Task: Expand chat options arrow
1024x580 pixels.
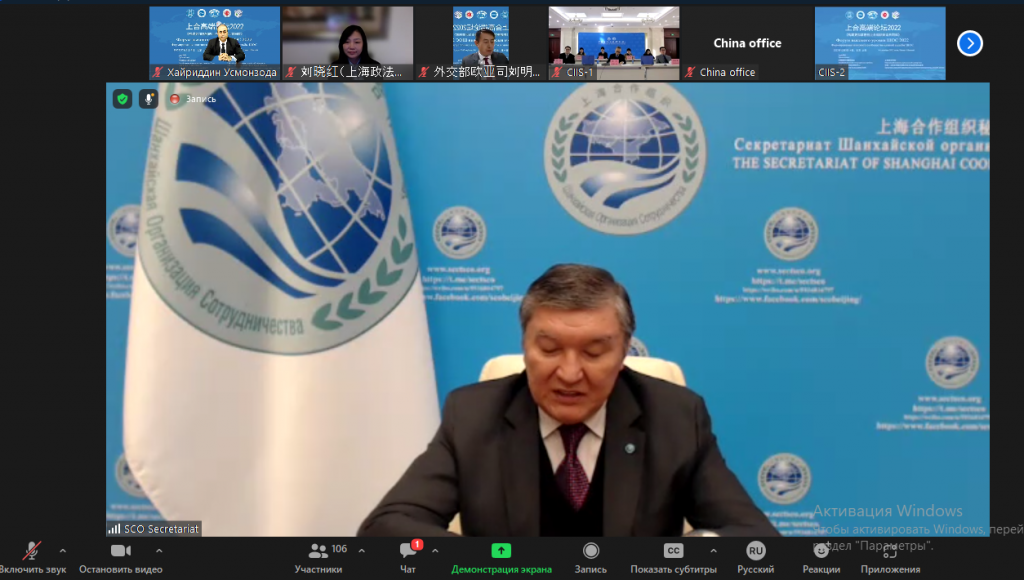Action: click(435, 551)
